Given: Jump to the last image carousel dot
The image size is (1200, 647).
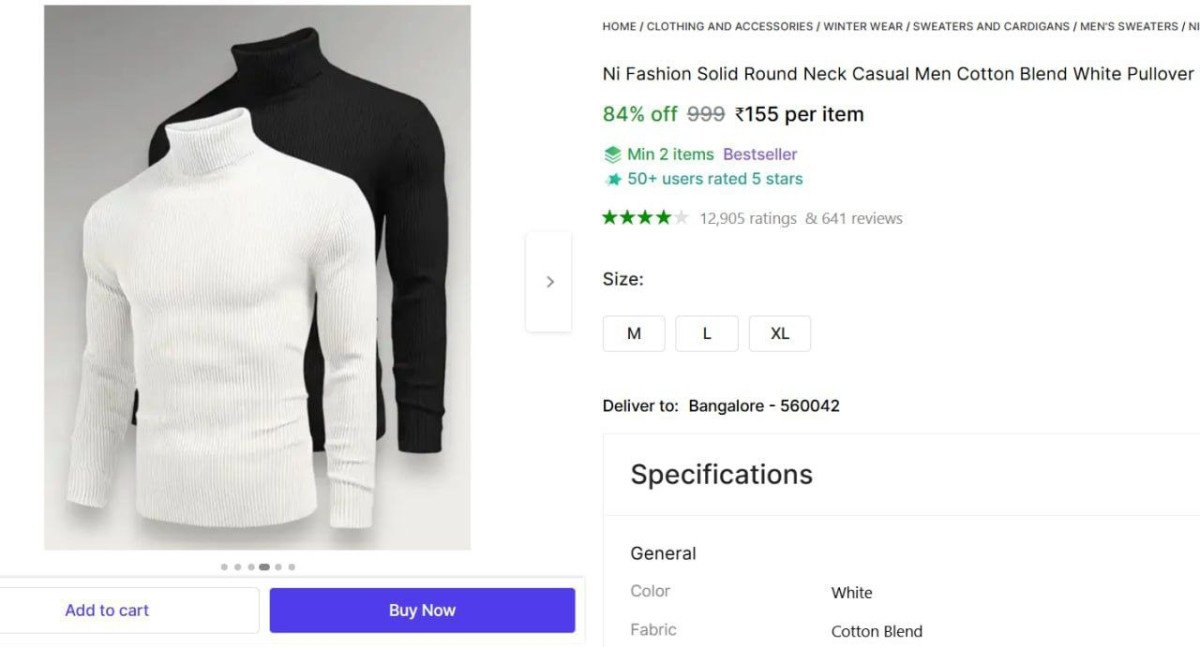Looking at the screenshot, I should coord(292,567).
